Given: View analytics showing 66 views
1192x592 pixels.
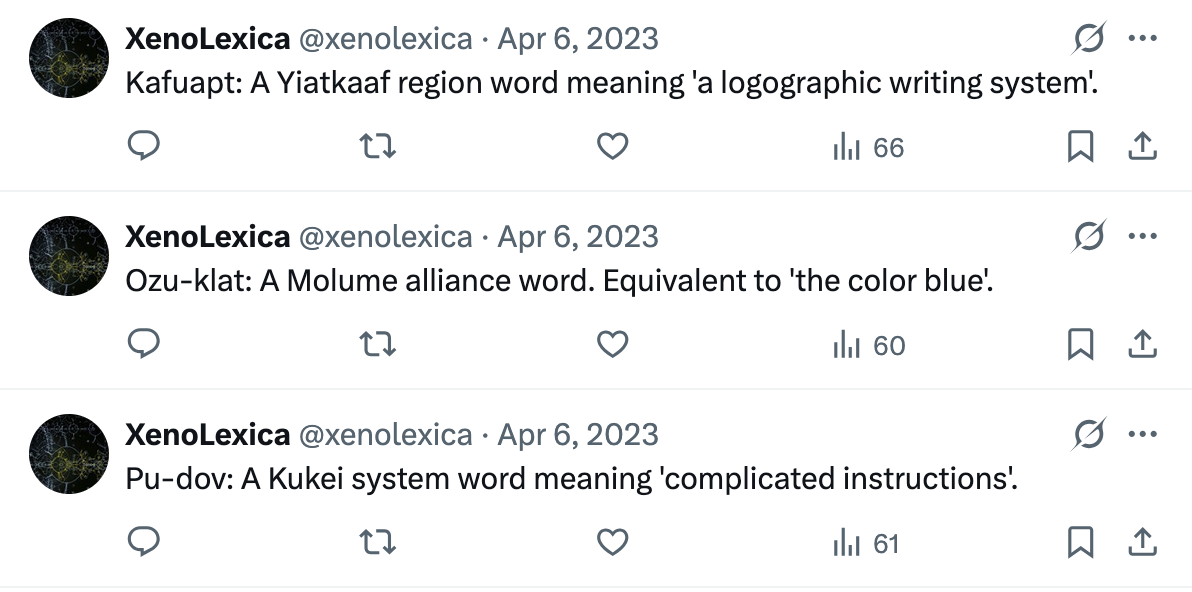Looking at the screenshot, I should coord(868,147).
